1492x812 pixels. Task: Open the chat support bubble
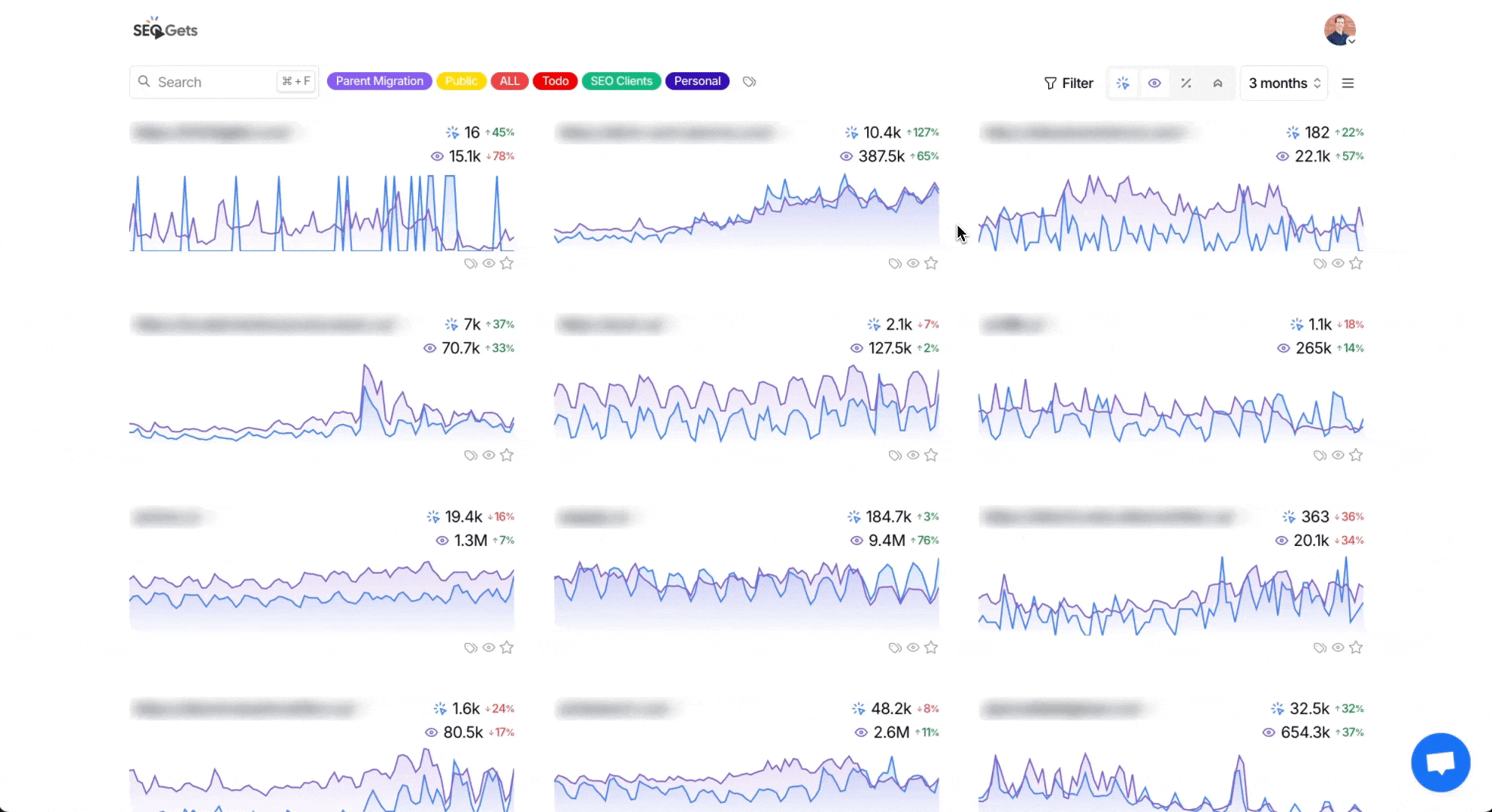(1440, 762)
